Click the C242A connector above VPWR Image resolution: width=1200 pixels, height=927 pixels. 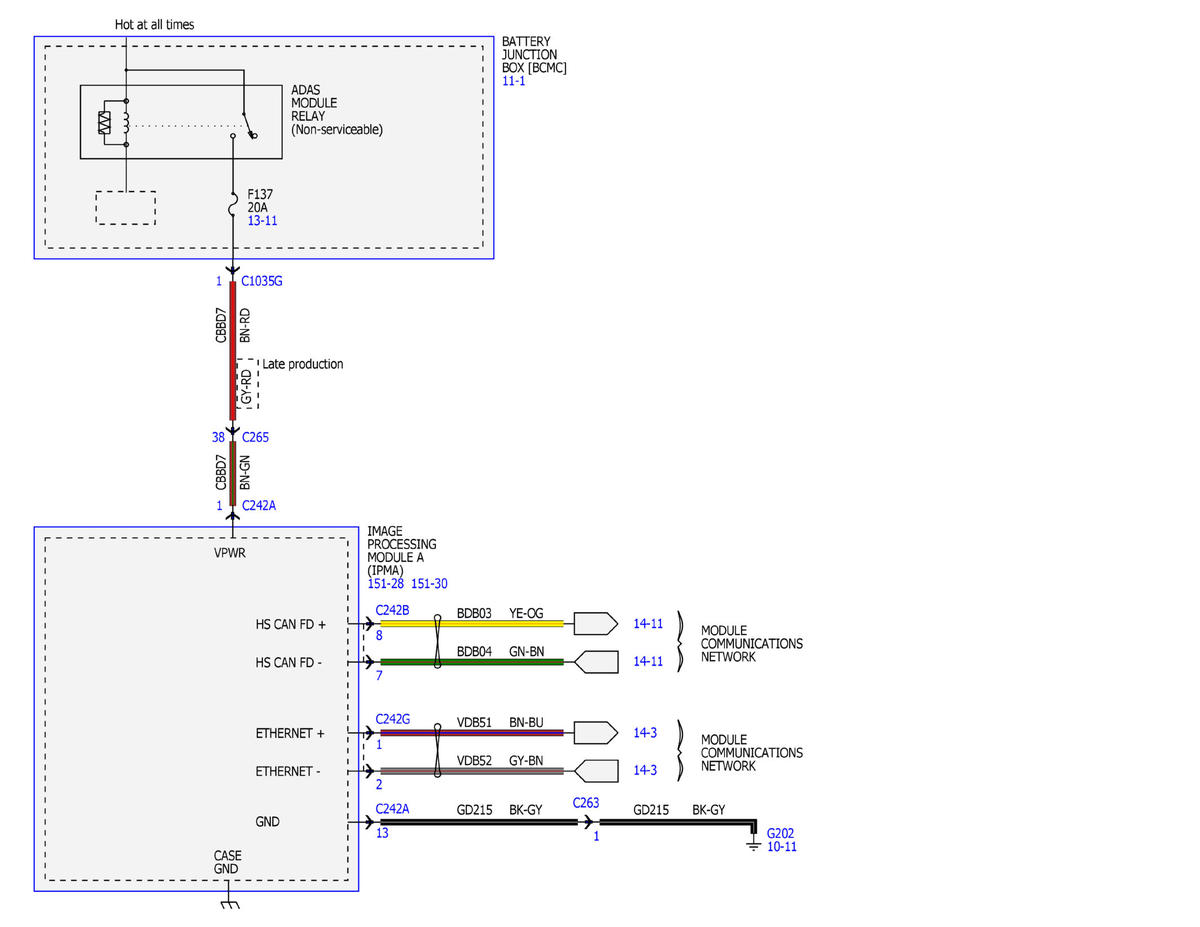pos(258,506)
